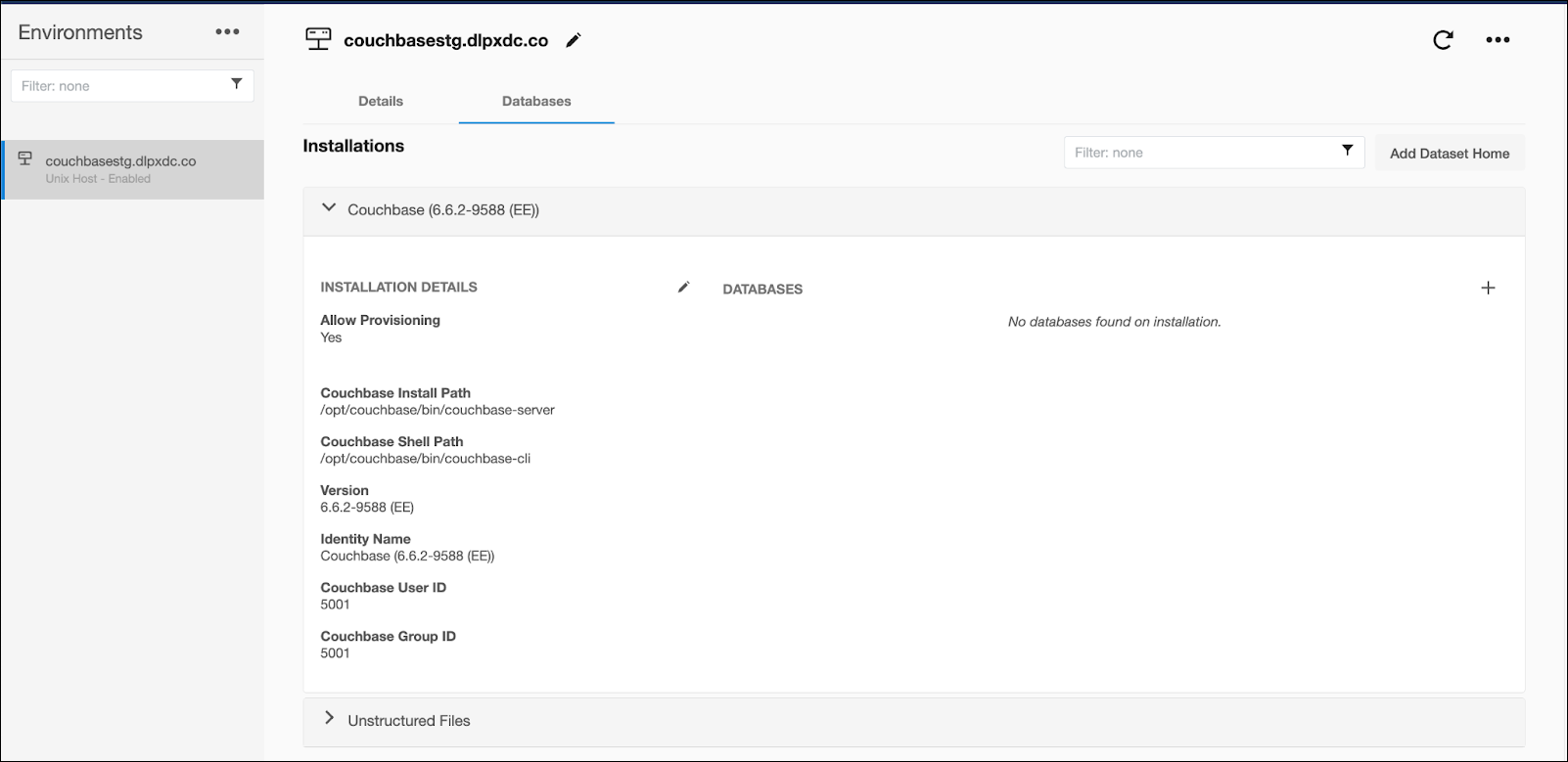1568x762 pixels.
Task: Edit Installation Details using the pencil icon
Action: (683, 287)
